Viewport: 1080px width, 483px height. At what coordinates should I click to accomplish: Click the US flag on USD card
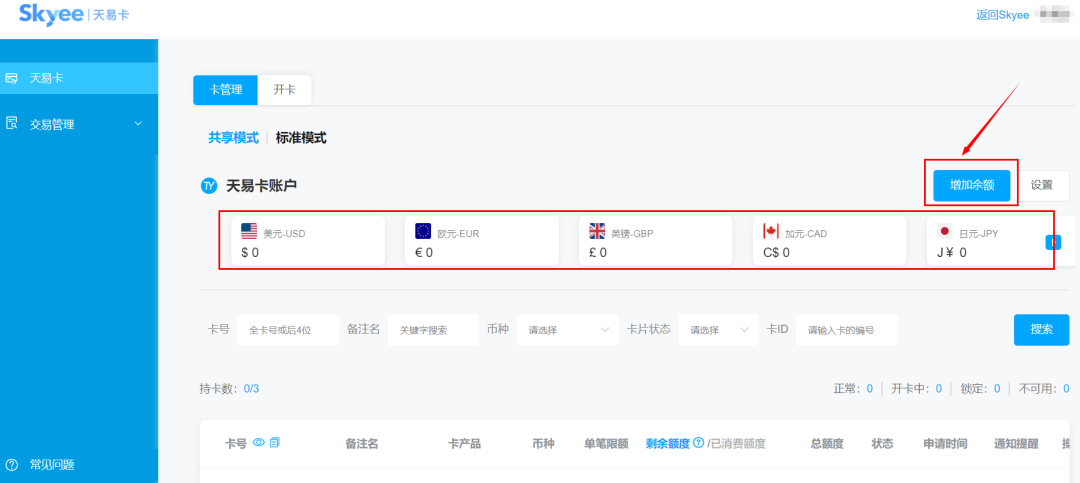tap(249, 232)
